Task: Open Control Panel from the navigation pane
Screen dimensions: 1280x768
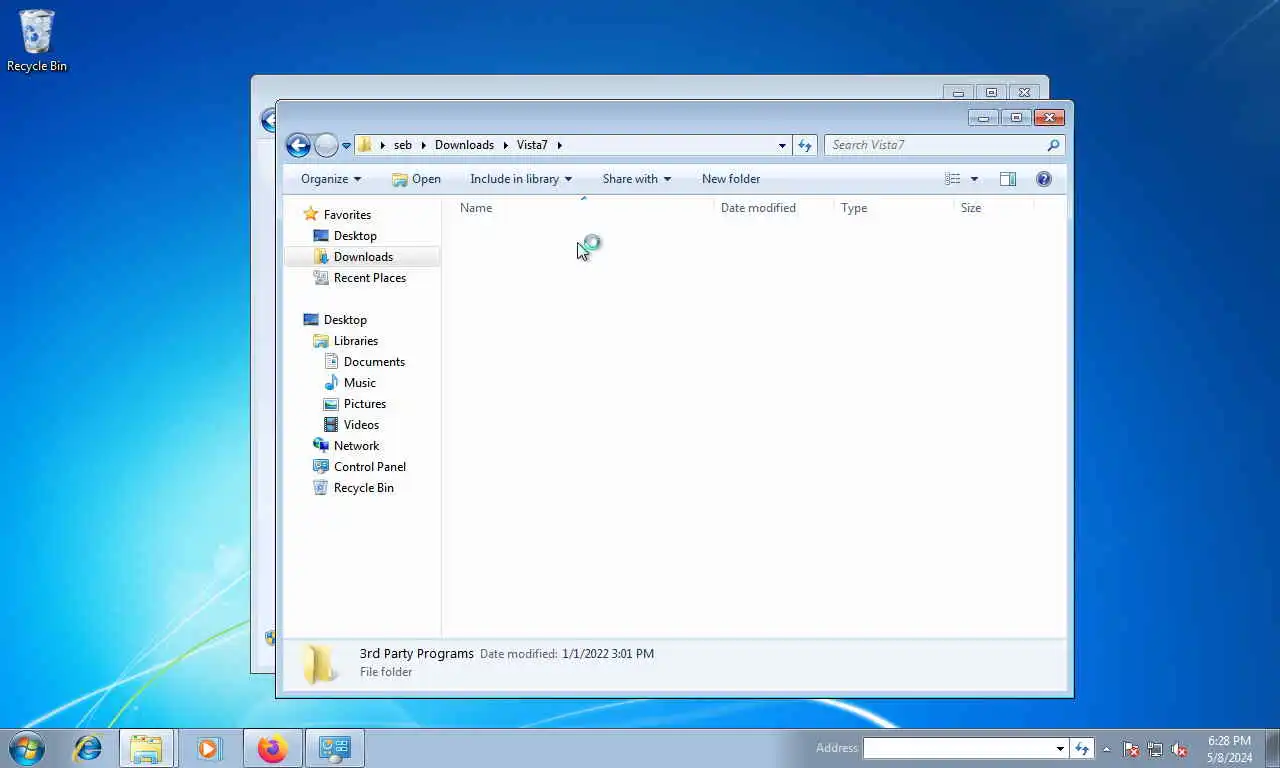Action: coord(369,467)
